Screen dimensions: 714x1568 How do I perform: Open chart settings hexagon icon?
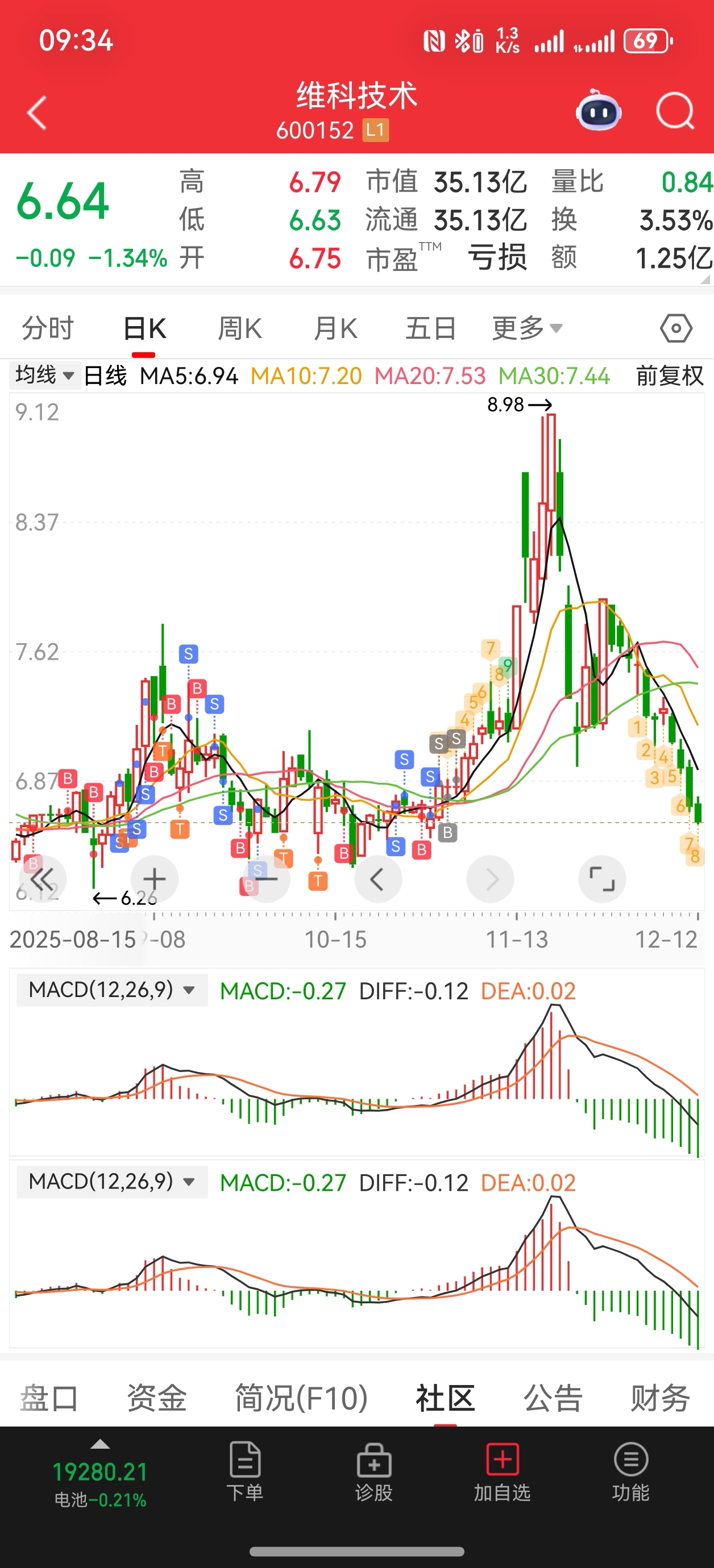click(x=676, y=329)
